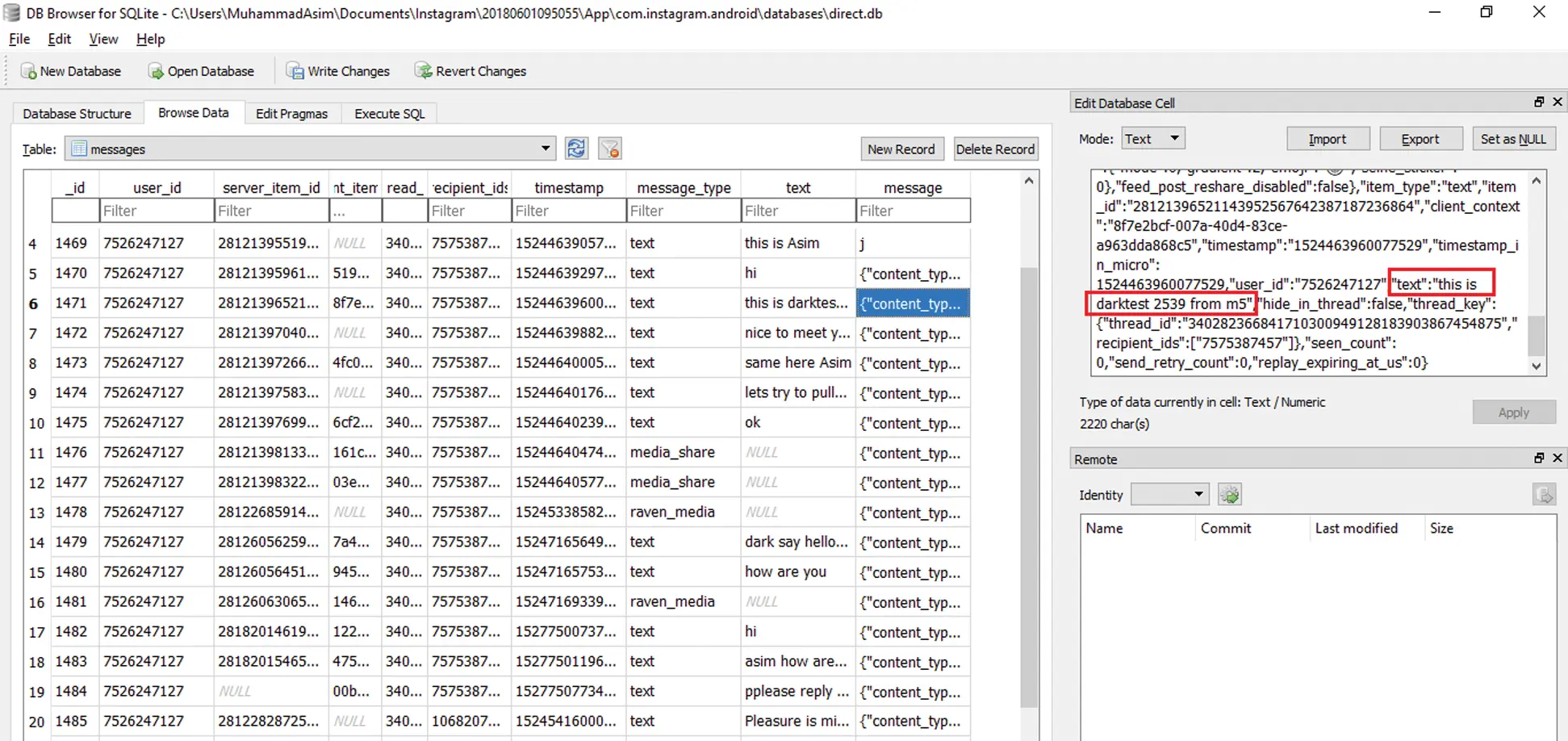This screenshot has width=1568, height=741.
Task: Click the cell editor scroll down arrow
Action: tap(1536, 366)
